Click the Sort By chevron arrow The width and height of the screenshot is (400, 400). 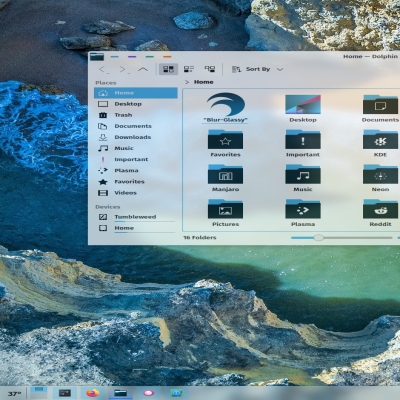(280, 69)
